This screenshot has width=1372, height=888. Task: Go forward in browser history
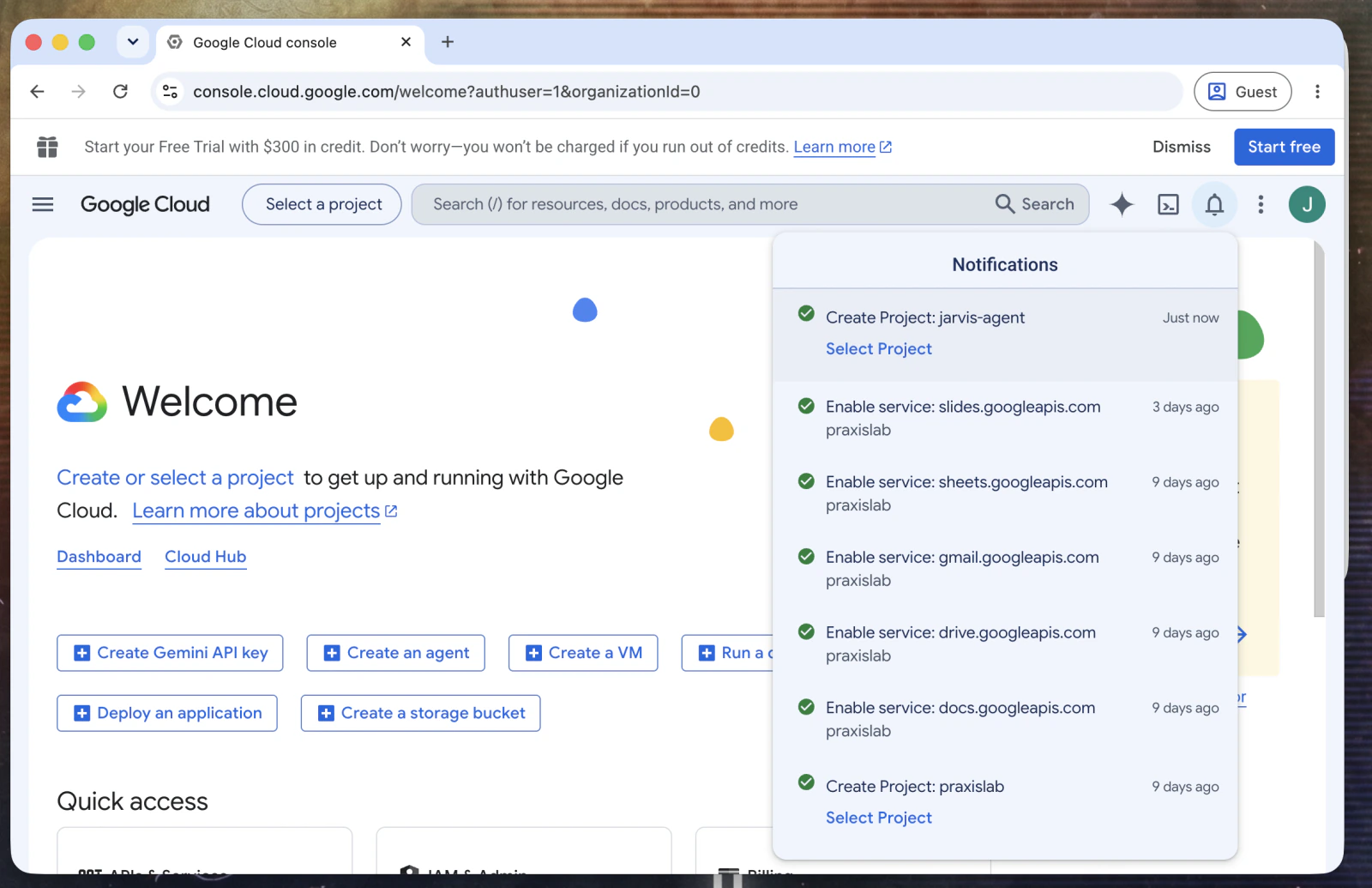tap(78, 92)
